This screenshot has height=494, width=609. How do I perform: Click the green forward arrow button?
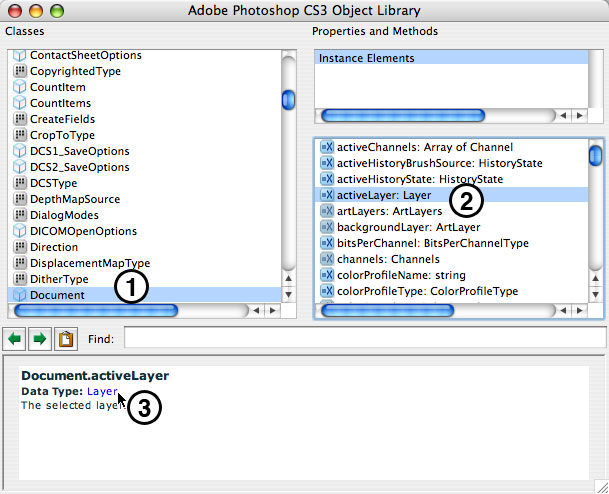(x=40, y=339)
